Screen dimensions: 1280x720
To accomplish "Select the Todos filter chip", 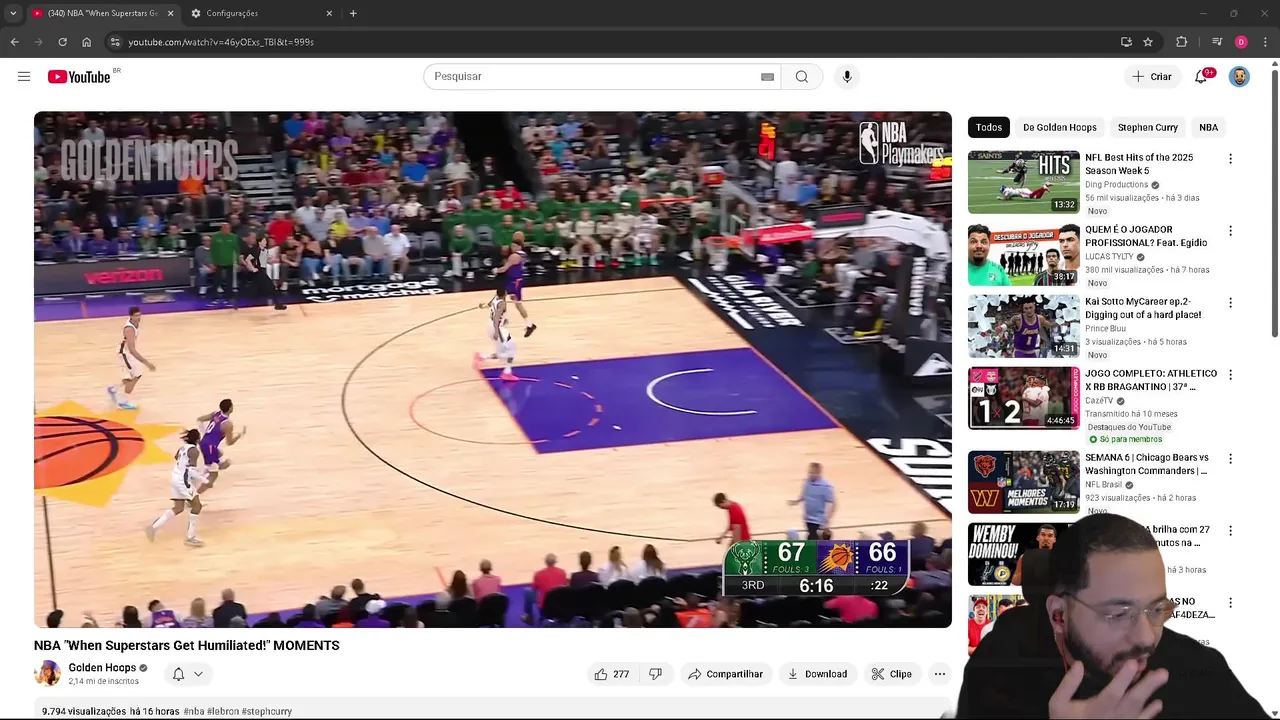I will pyautogui.click(x=989, y=127).
